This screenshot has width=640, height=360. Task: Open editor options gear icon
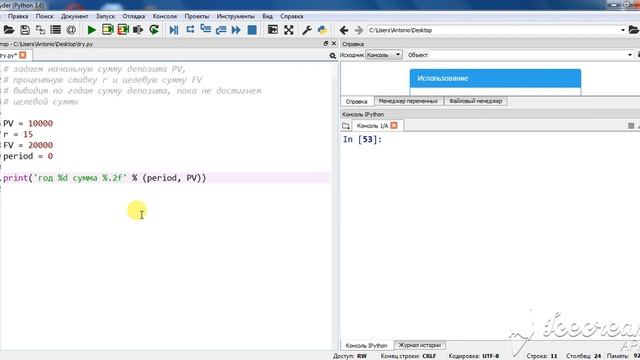[333, 56]
